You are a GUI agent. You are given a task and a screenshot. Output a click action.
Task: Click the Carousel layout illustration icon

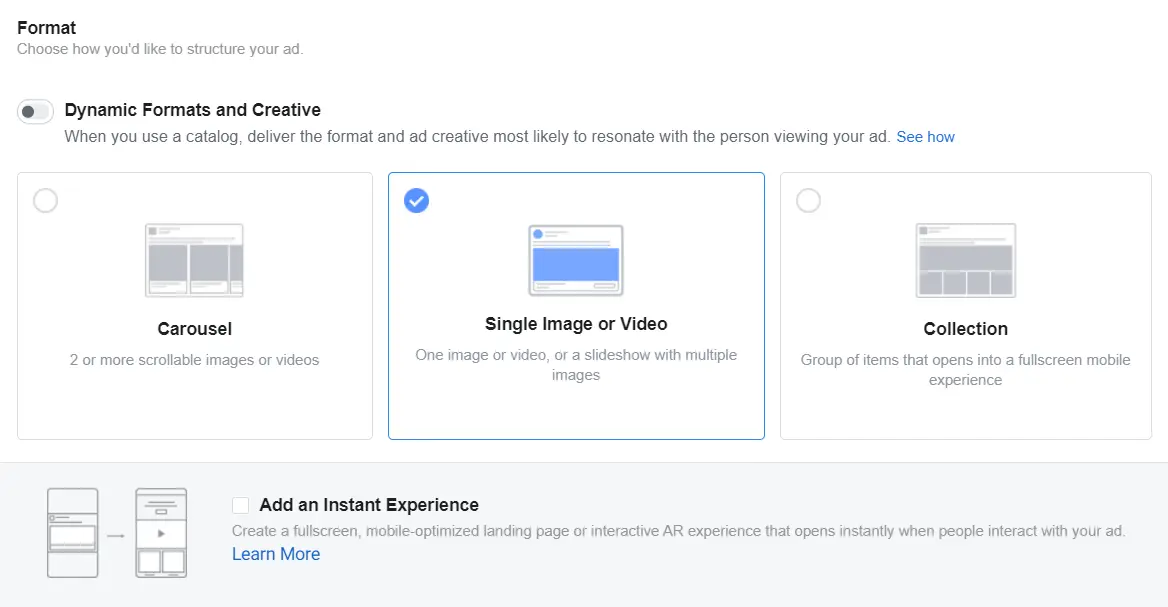[194, 260]
